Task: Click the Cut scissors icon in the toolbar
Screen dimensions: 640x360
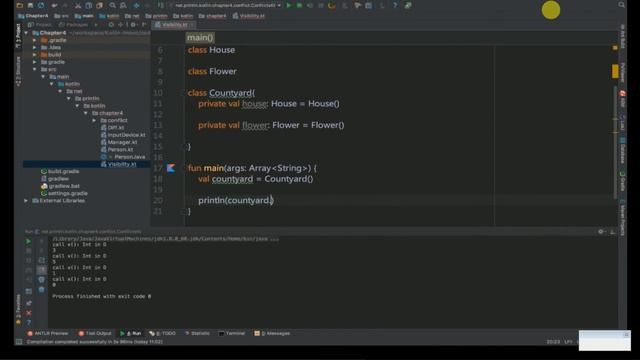Action: tap(78, 5)
